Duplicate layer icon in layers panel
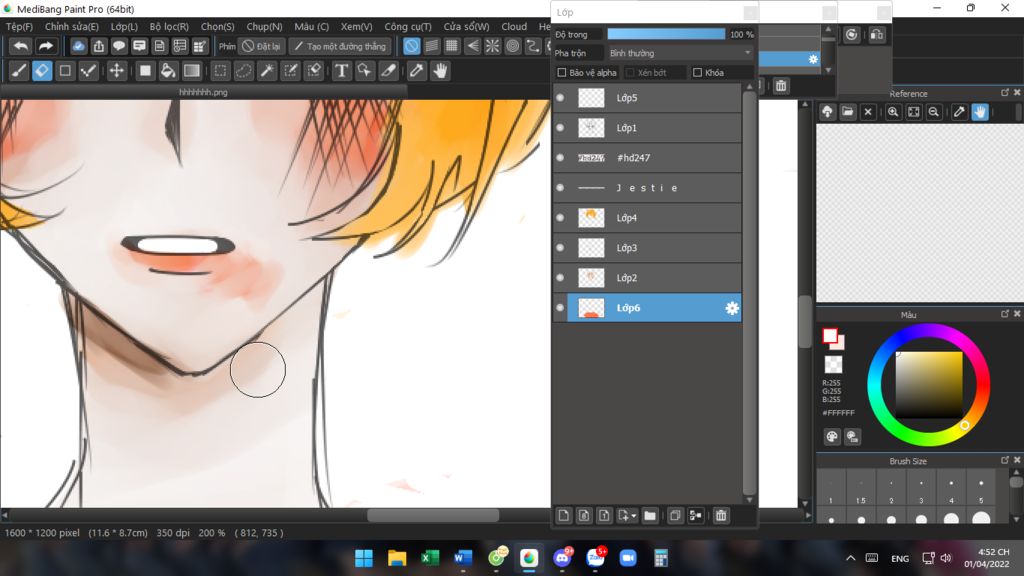The image size is (1024, 576). [x=675, y=516]
